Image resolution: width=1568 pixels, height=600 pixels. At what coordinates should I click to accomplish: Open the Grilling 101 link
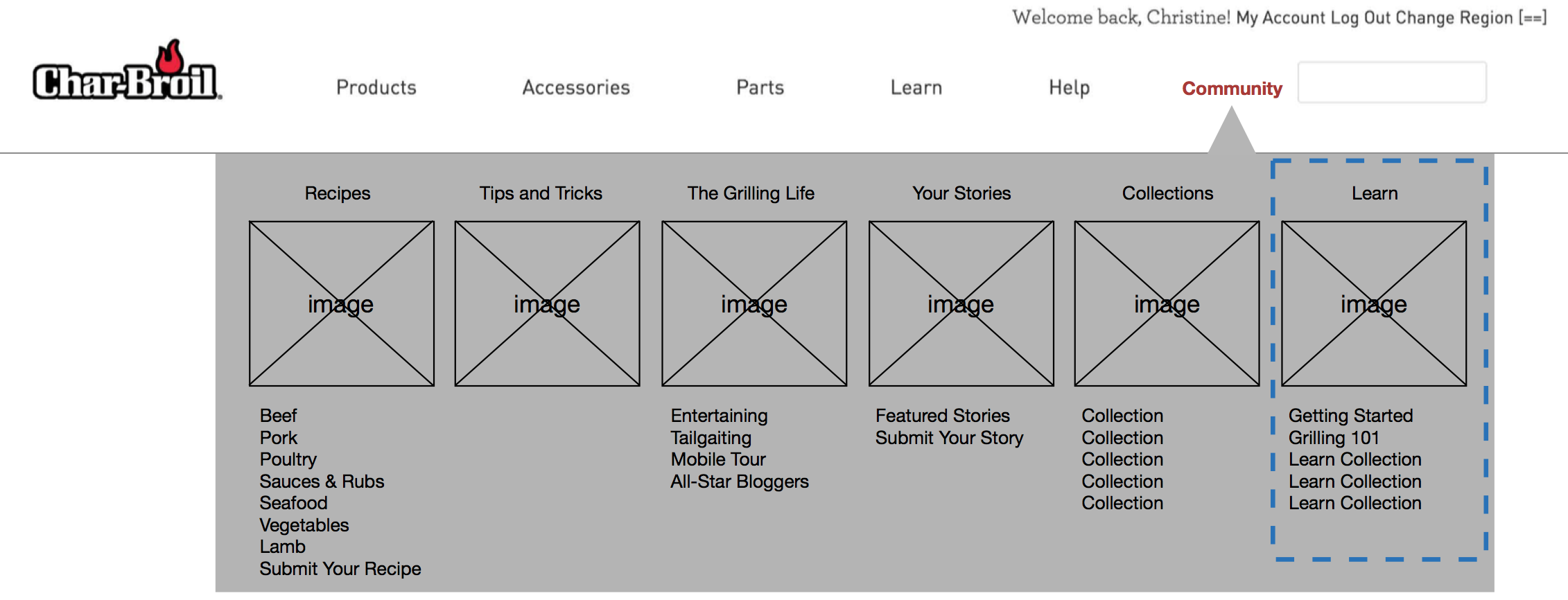(x=1333, y=438)
